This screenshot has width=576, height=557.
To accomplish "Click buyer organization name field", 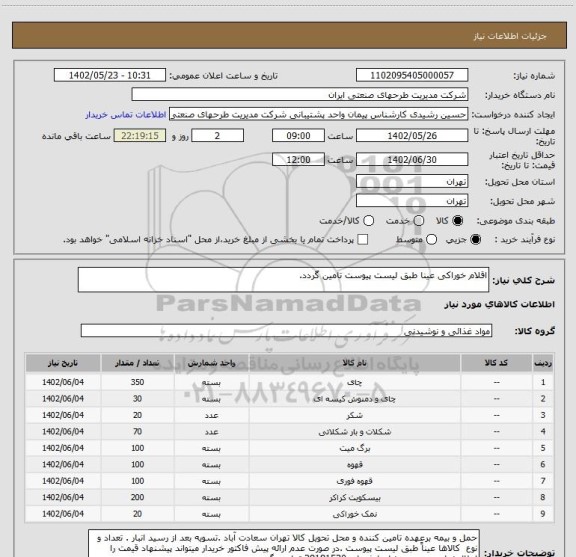I will click(x=300, y=95).
